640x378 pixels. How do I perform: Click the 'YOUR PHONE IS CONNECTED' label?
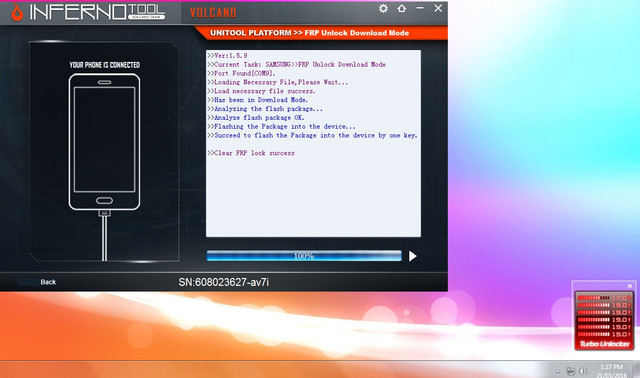click(x=104, y=65)
